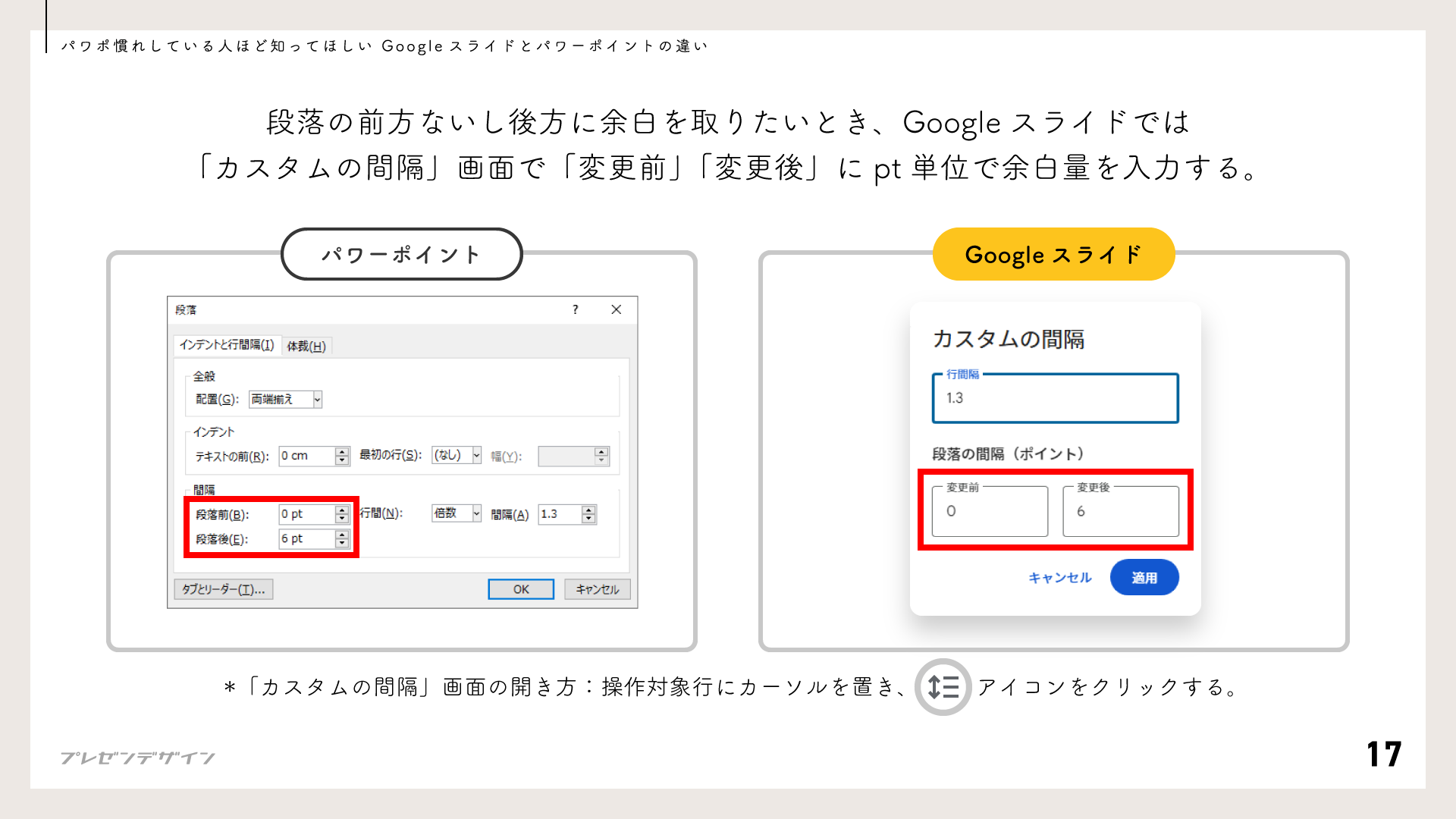Close the 段落 dialog with X
Image resolution: width=1456 pixels, height=819 pixels.
pos(617,309)
